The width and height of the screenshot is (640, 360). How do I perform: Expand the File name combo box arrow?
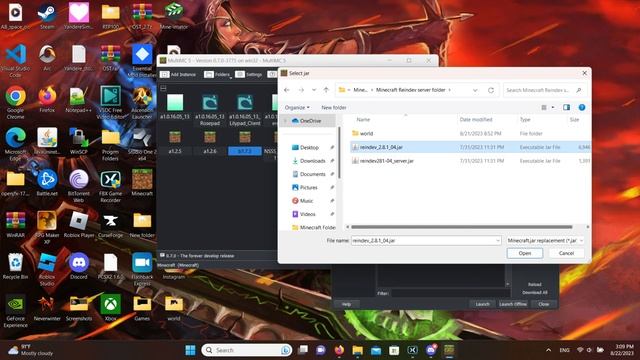[498, 240]
